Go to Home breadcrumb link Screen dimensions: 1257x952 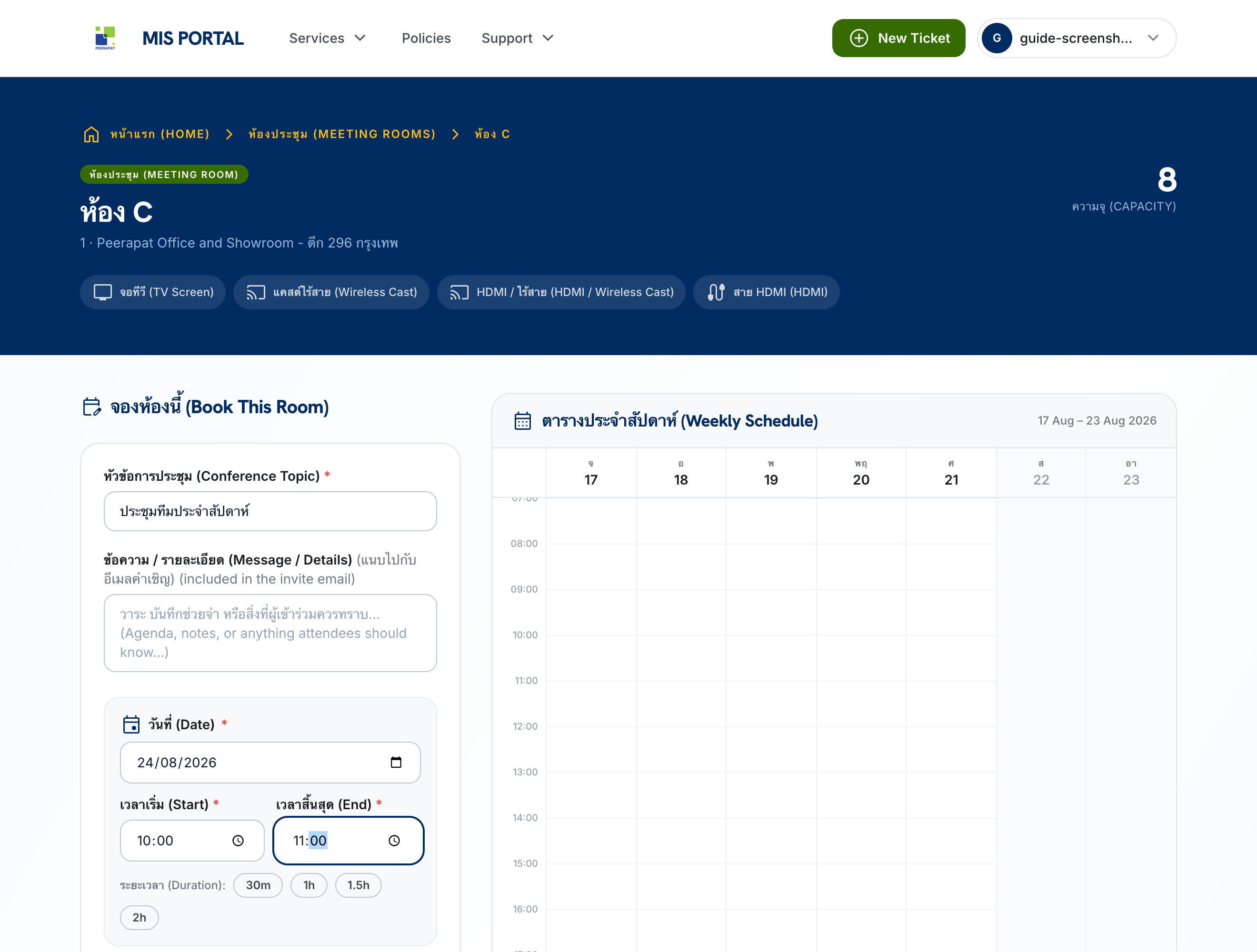tap(160, 134)
